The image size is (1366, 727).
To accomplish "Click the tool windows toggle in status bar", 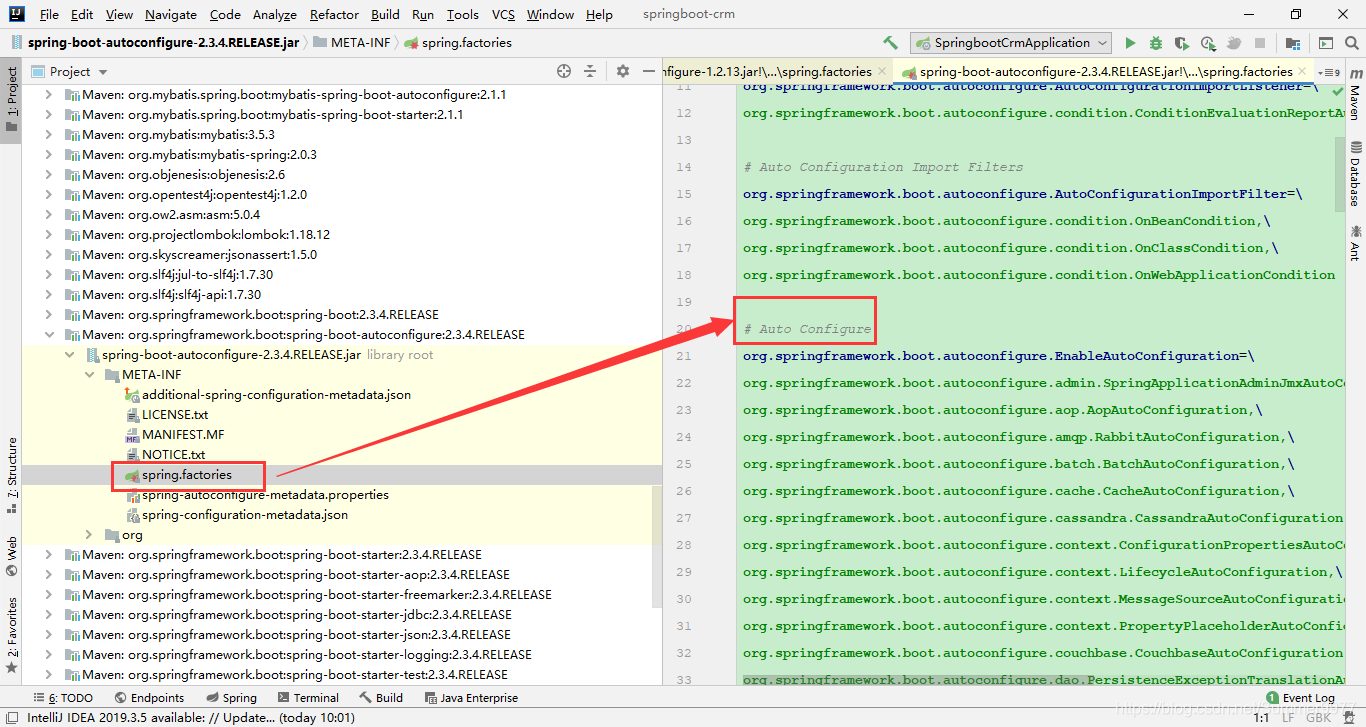I will (10, 717).
